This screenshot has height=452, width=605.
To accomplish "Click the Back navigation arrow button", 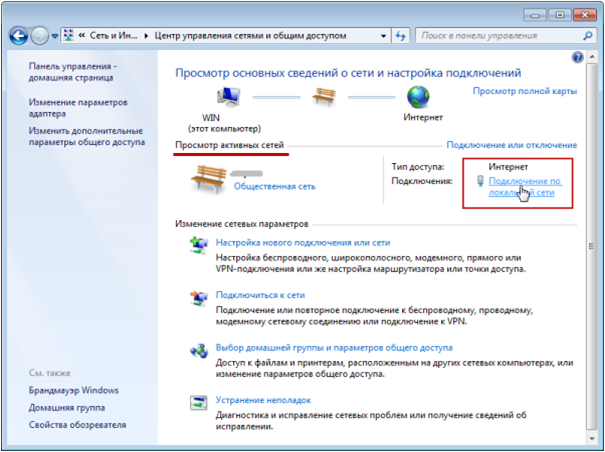I will (20, 36).
